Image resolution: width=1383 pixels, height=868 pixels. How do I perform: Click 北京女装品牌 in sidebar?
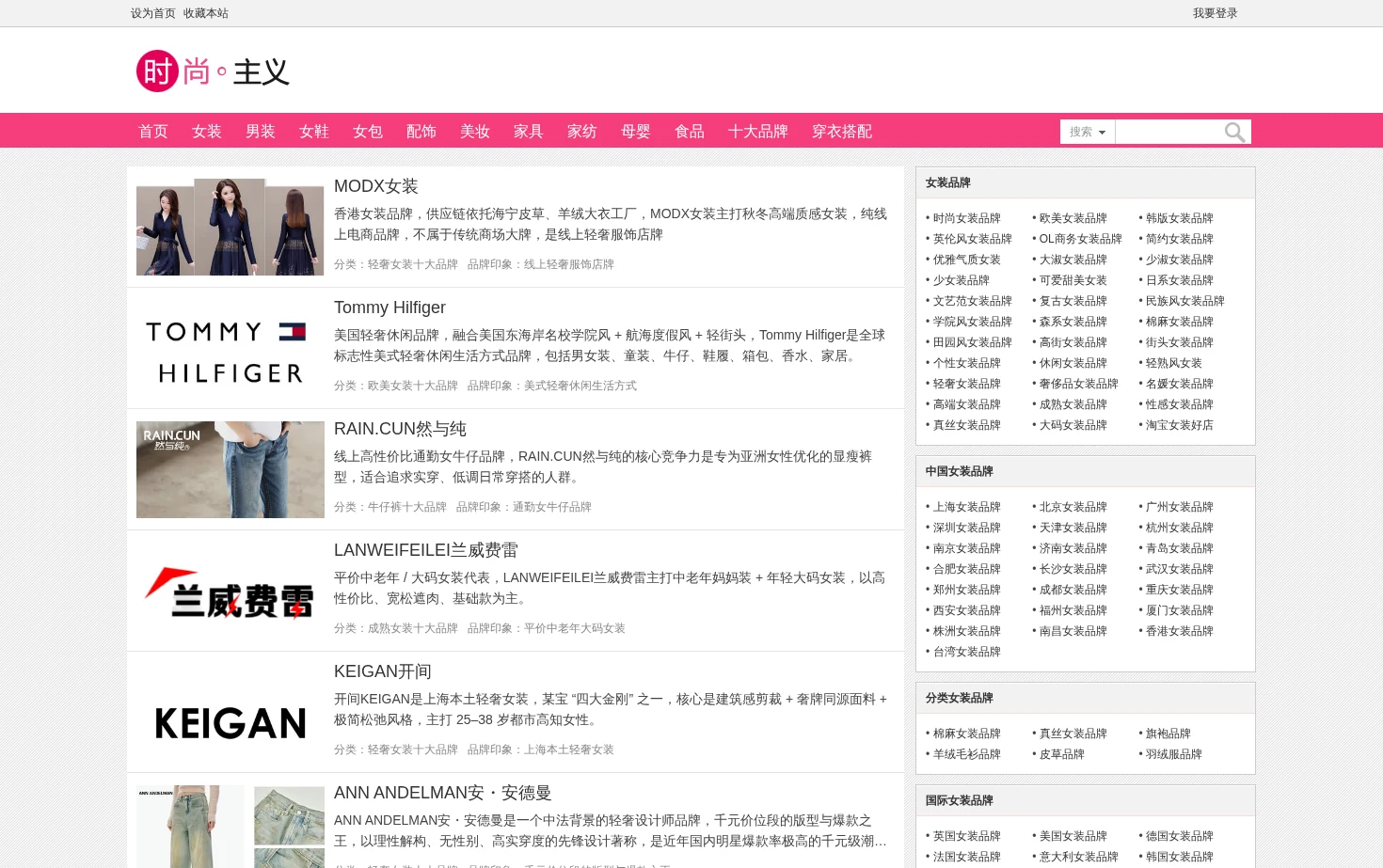1073,507
